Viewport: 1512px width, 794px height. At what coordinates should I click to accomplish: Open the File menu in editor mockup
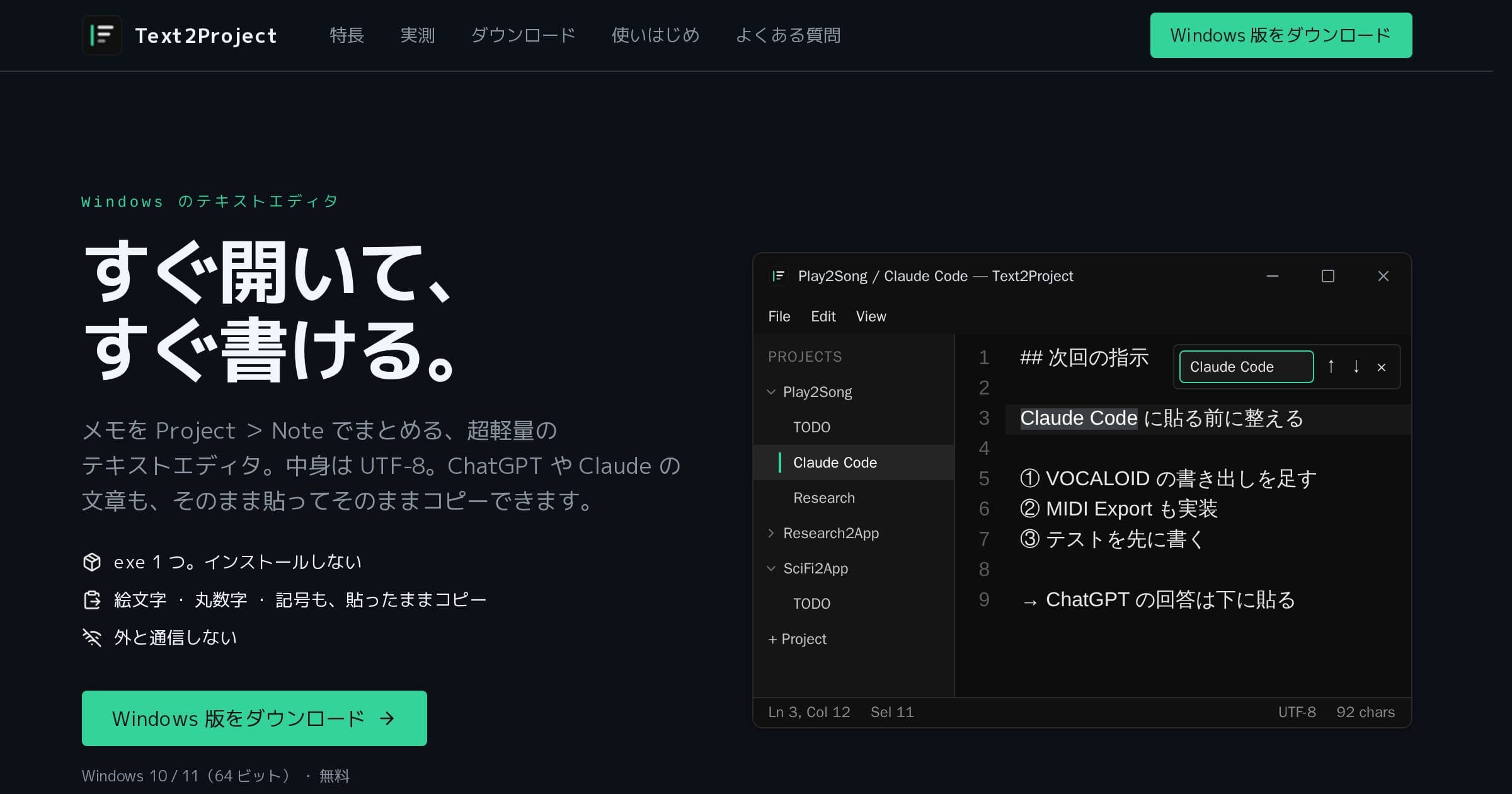[x=779, y=316]
